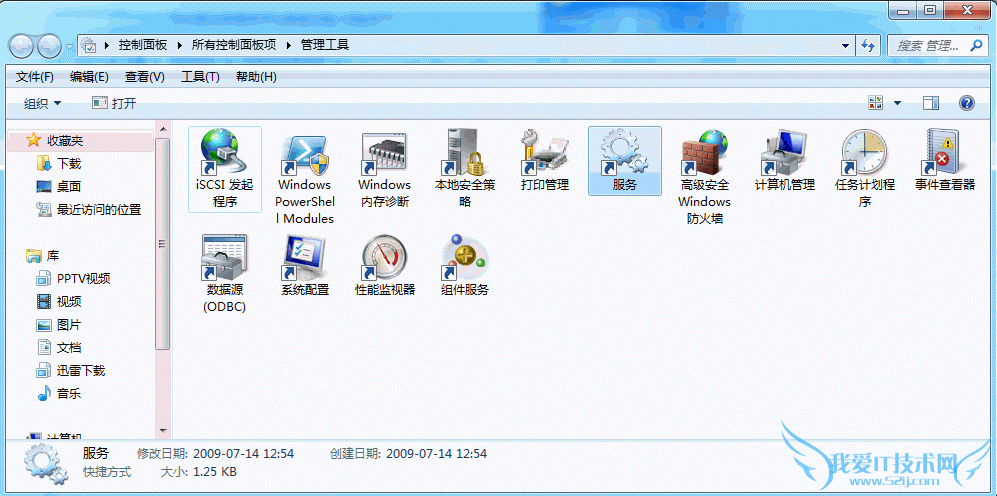The height and width of the screenshot is (496, 997).
Task: Select the Windows 内存诊断 icon
Action: tap(384, 155)
